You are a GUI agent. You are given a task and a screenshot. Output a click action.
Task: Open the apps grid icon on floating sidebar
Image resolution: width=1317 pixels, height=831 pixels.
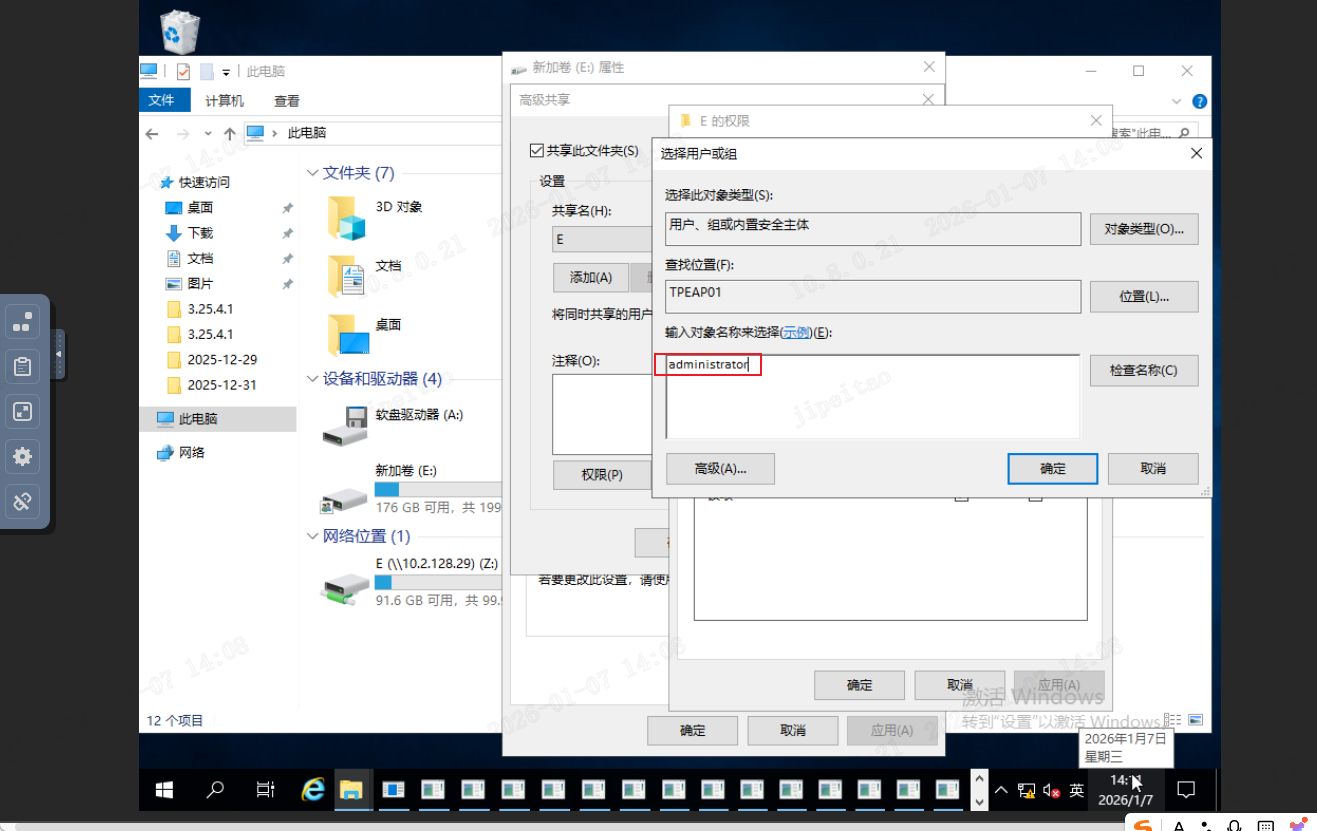22,322
